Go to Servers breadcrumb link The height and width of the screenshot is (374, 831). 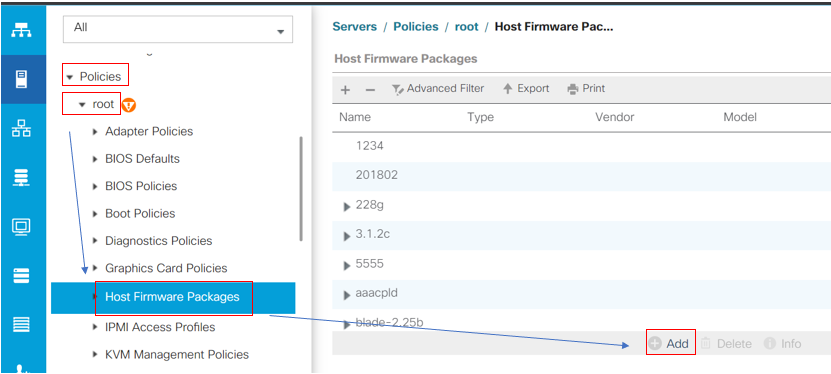point(355,26)
